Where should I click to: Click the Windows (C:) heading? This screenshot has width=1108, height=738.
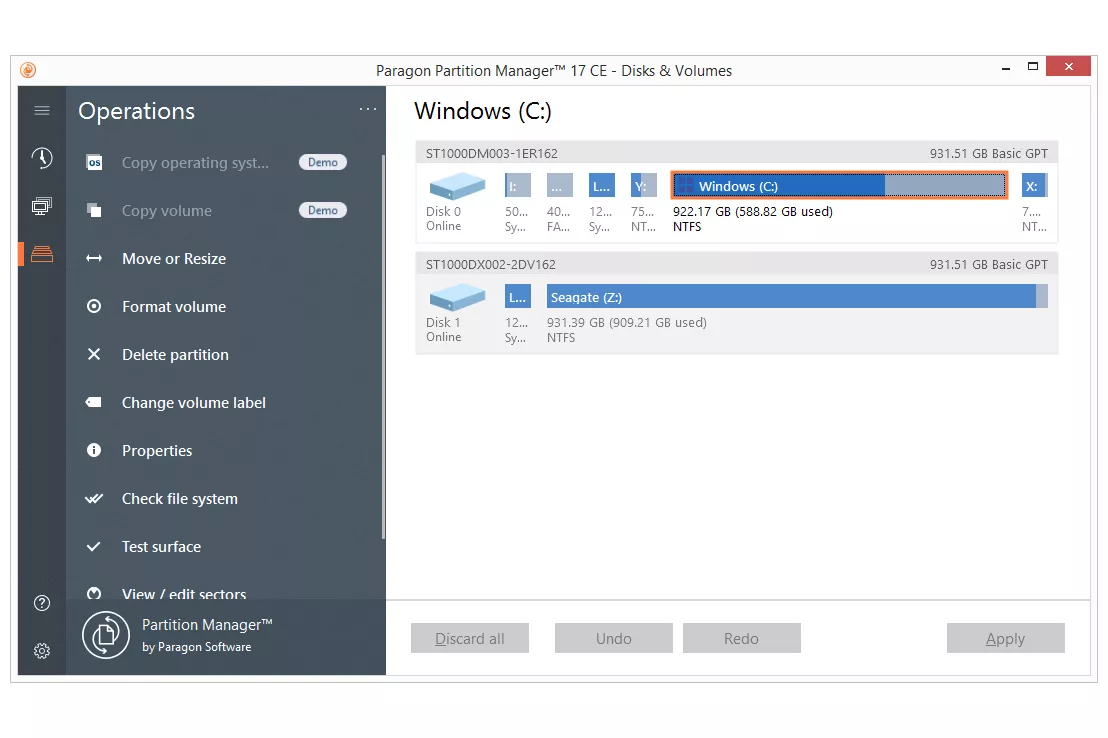483,111
